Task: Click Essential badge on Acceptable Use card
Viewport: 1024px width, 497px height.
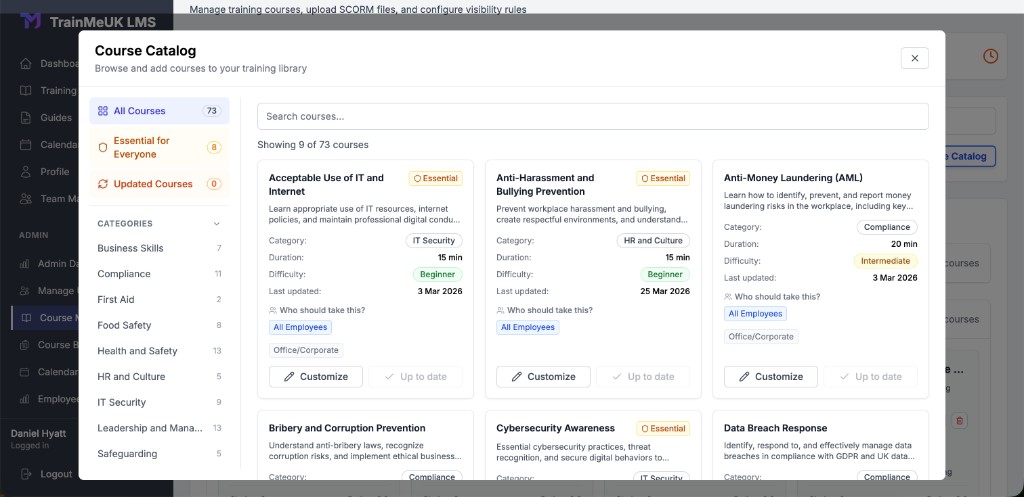Action: pos(436,178)
